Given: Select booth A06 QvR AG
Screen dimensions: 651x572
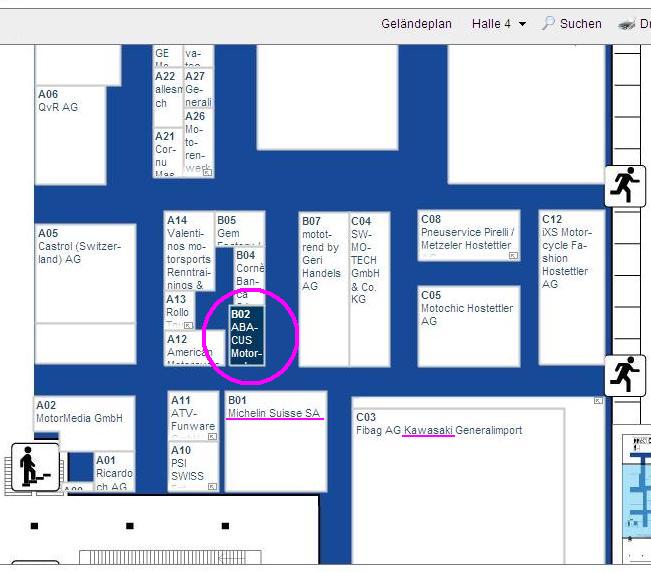Looking at the screenshot, I should coord(70,135).
